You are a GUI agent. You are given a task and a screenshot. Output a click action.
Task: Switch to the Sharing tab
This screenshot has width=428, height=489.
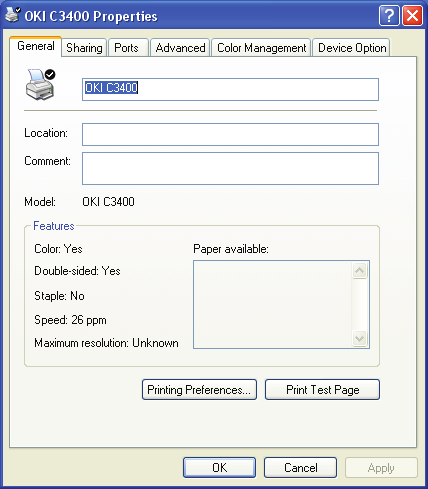[x=84, y=48]
